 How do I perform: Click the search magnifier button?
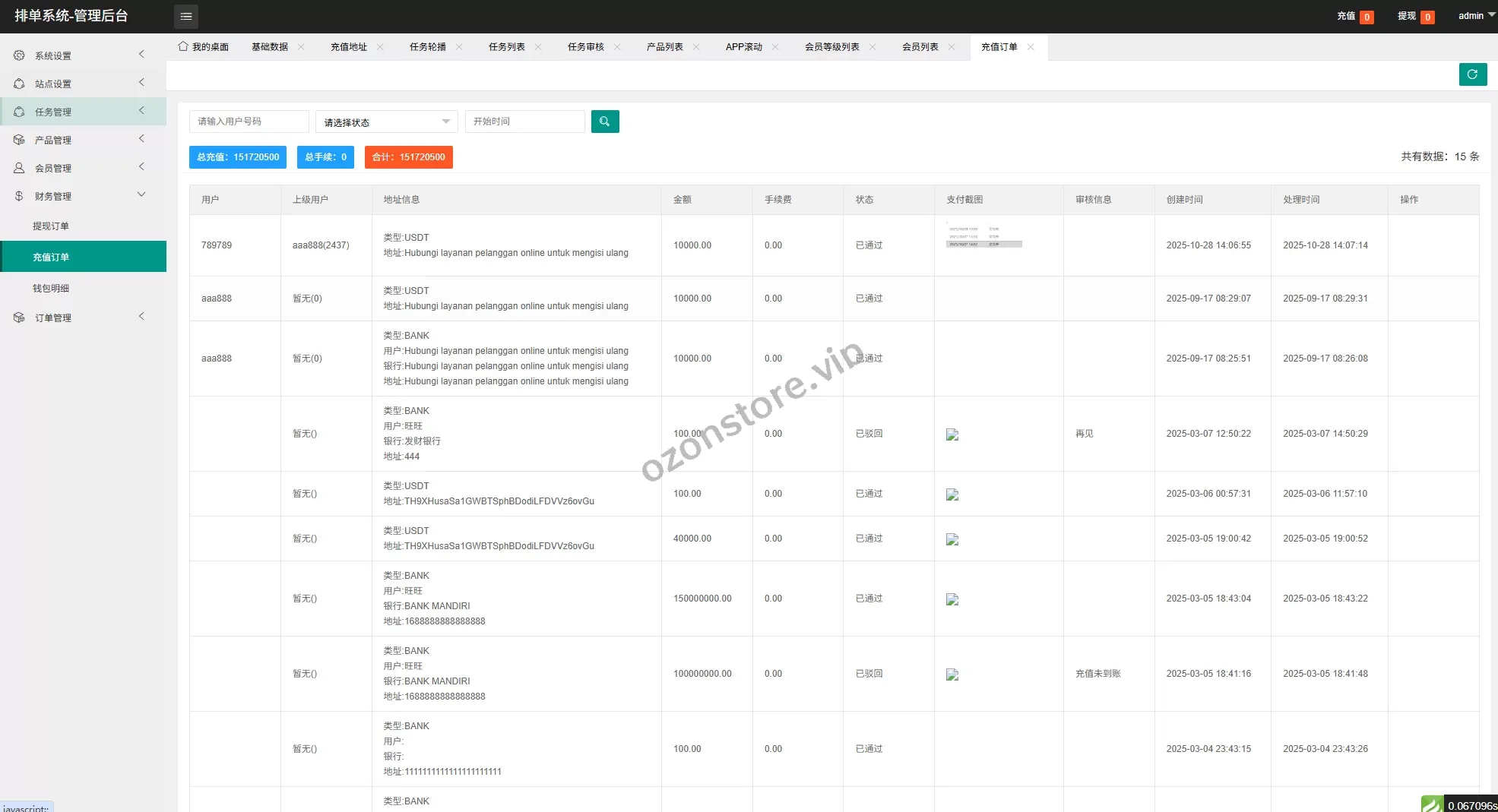coord(604,122)
